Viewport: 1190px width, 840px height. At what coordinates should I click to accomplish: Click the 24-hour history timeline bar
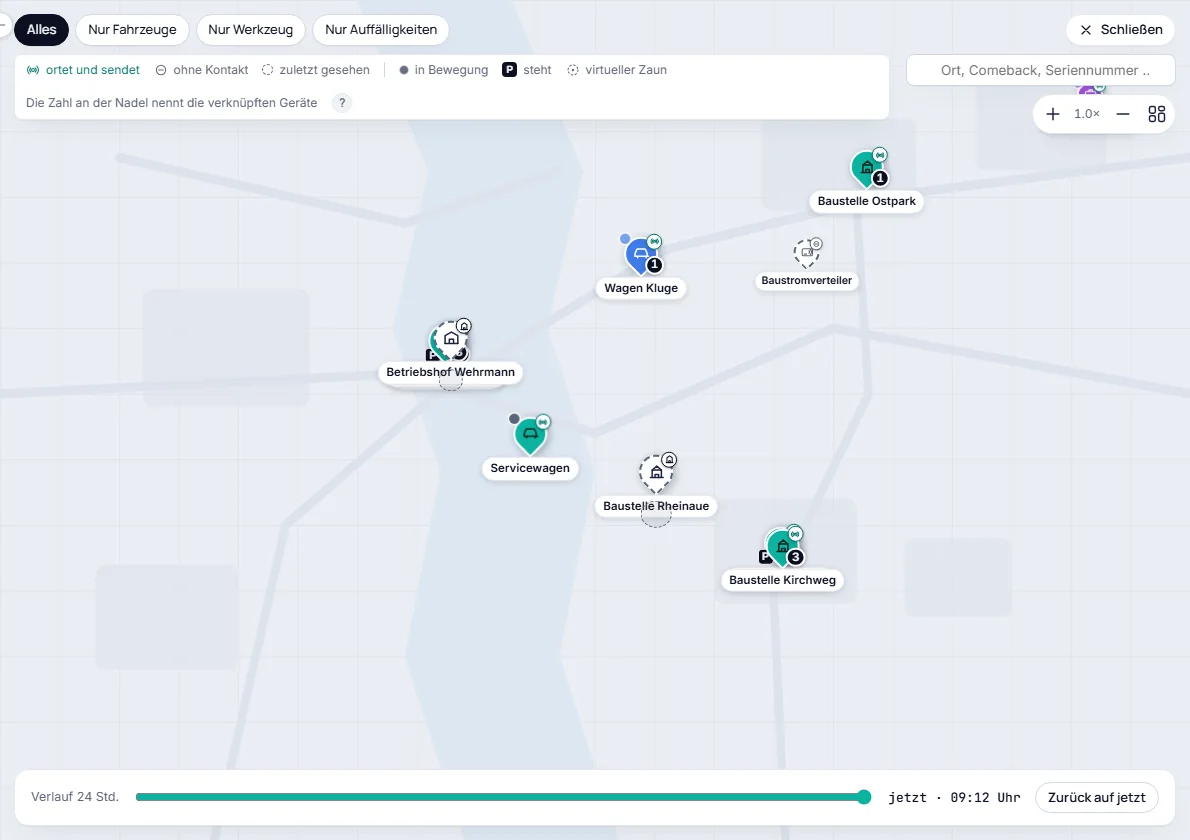click(x=501, y=797)
